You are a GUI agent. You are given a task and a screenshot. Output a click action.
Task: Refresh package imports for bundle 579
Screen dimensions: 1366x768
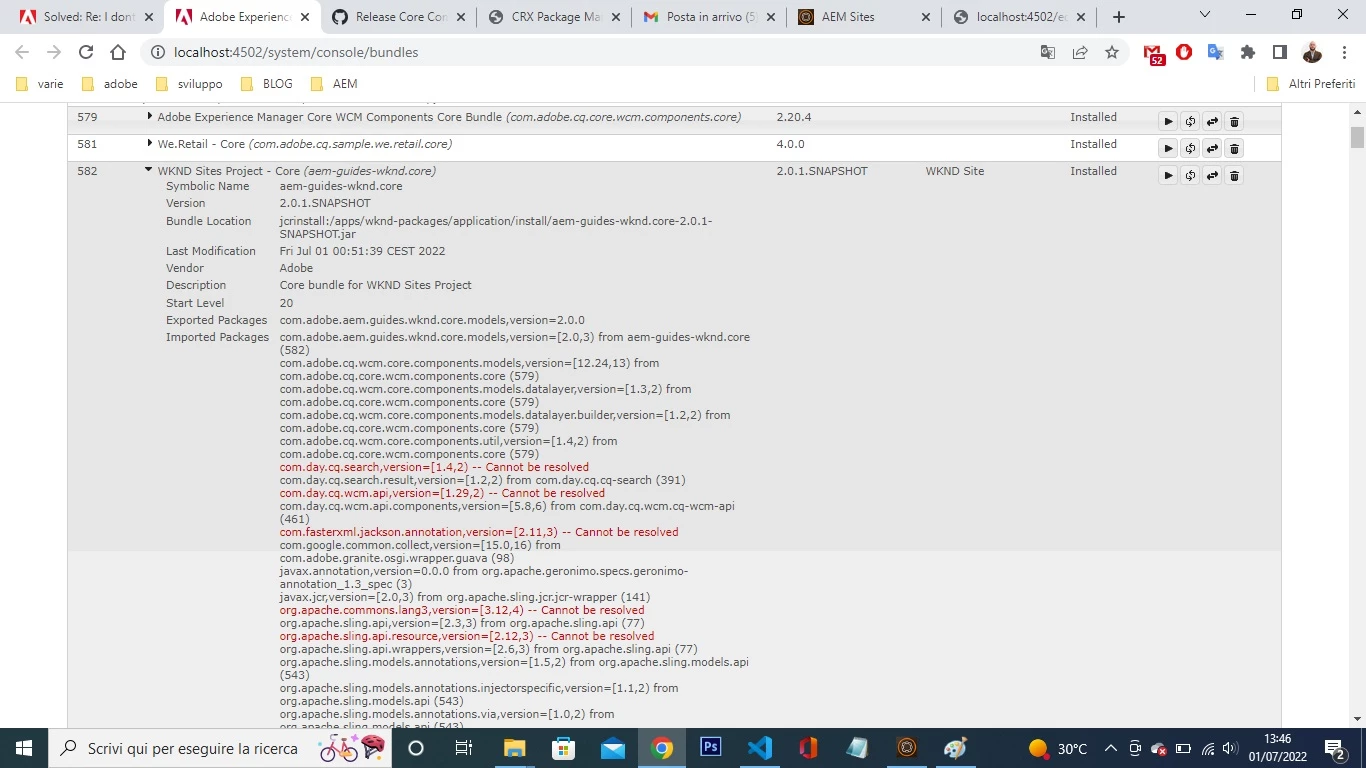point(1190,121)
